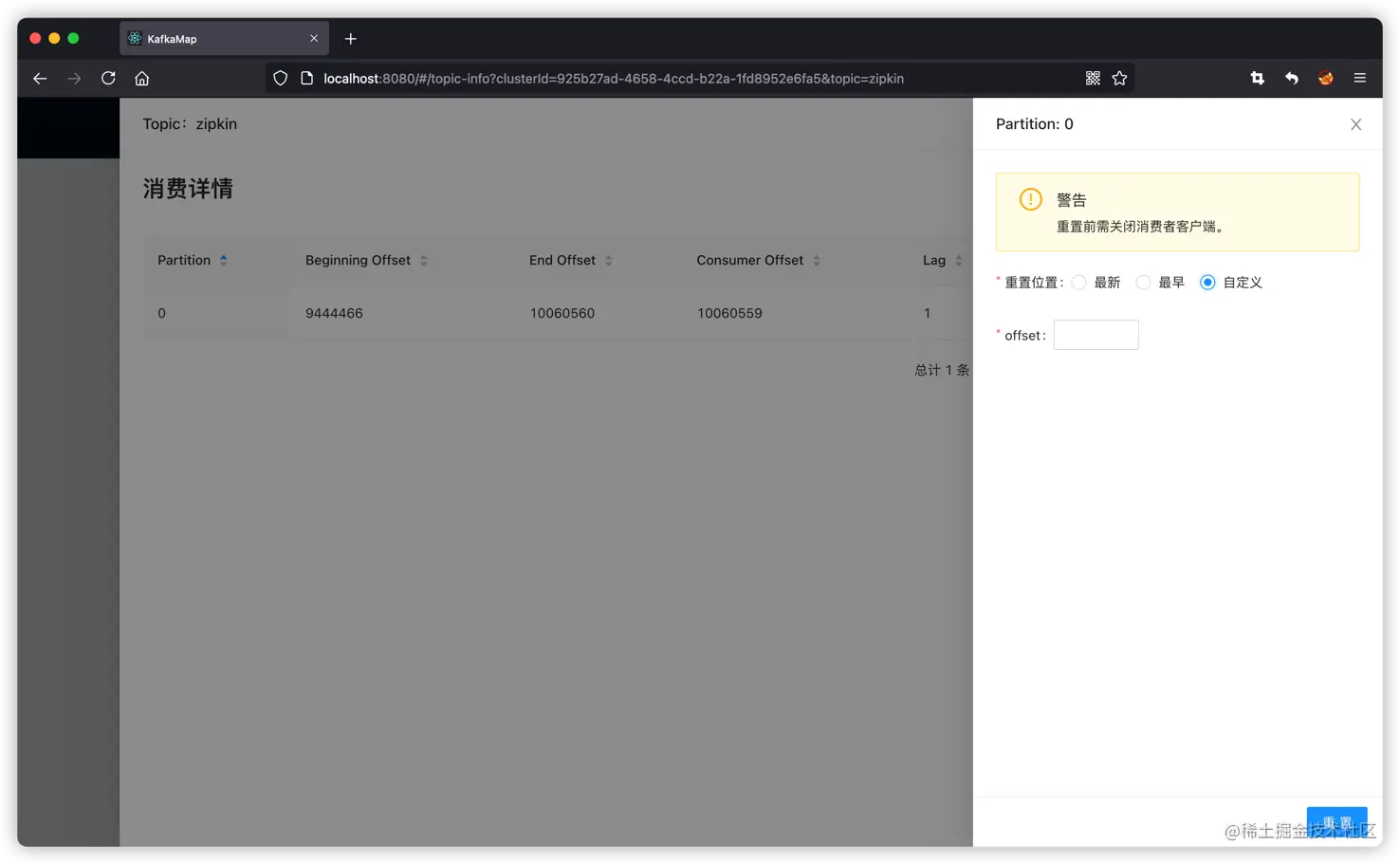
Task: Open the QR code icon beside the star
Action: 1092,78
